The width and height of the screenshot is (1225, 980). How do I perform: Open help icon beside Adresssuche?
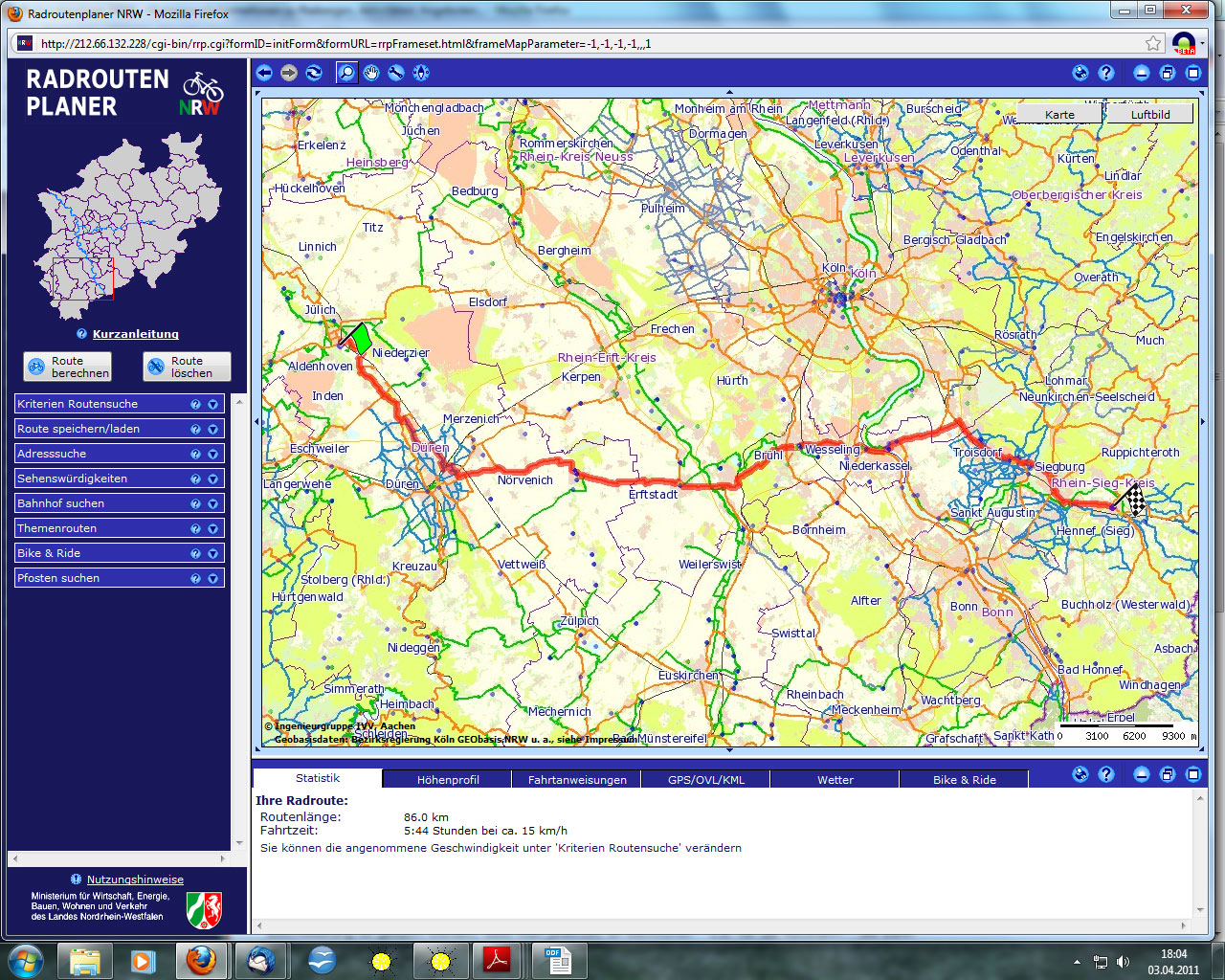tap(196, 455)
